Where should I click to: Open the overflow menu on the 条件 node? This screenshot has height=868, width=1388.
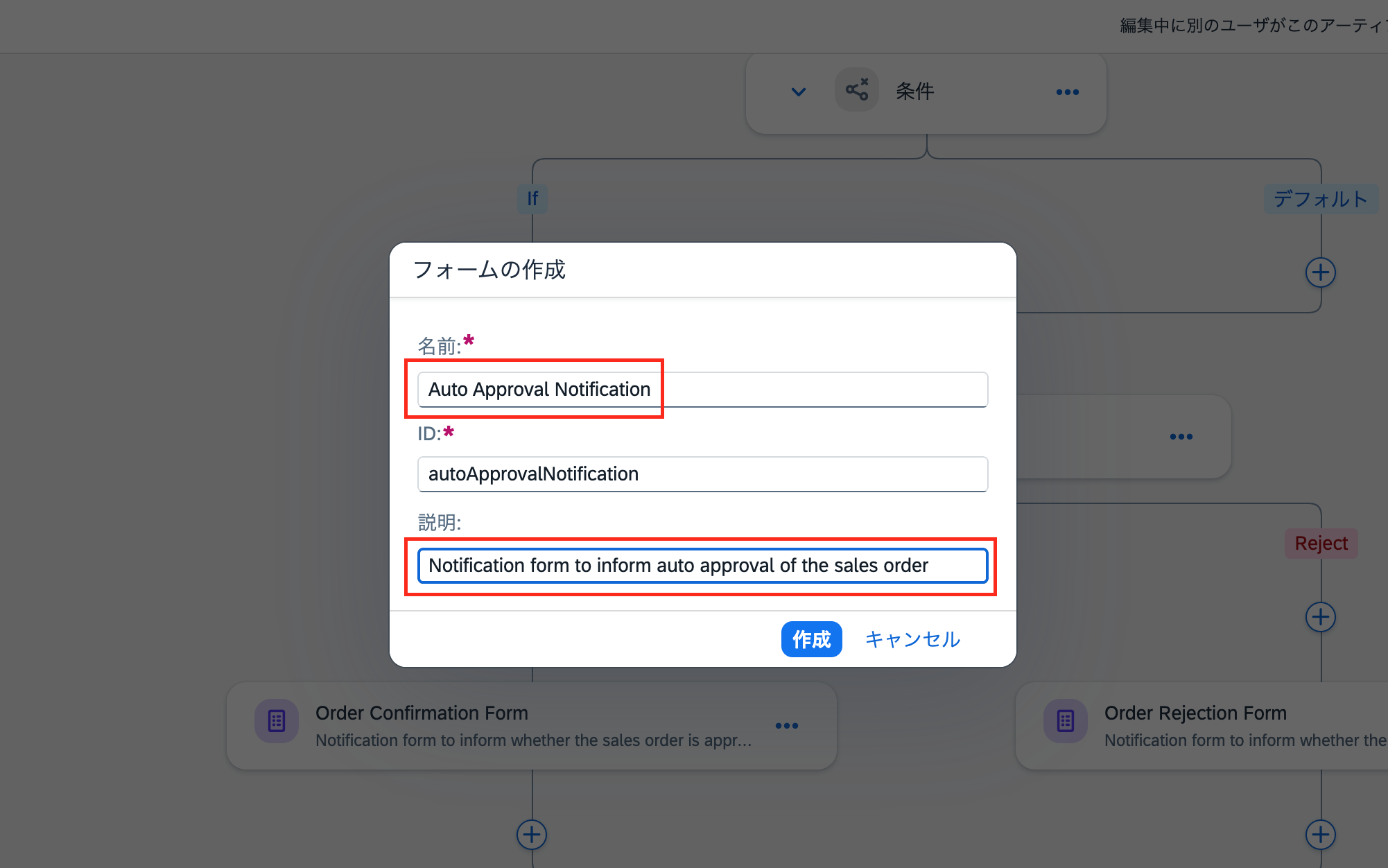click(1067, 92)
